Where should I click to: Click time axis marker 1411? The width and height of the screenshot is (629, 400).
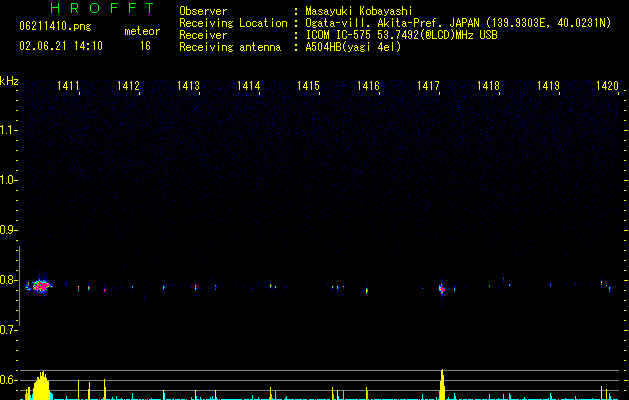click(69, 86)
